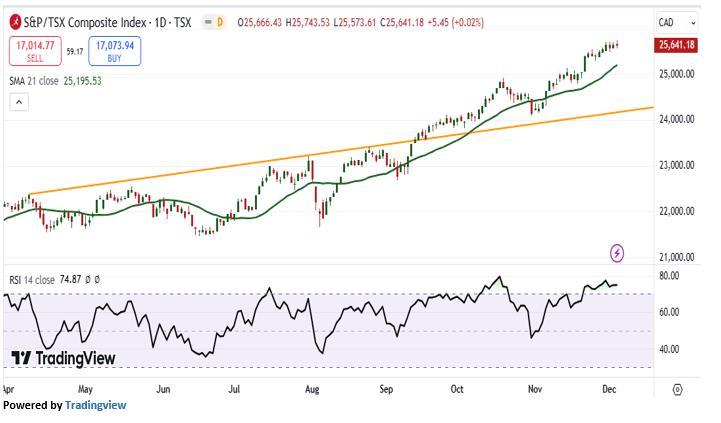Click the Jul marker on time axis
The image size is (721, 423).
click(x=235, y=389)
